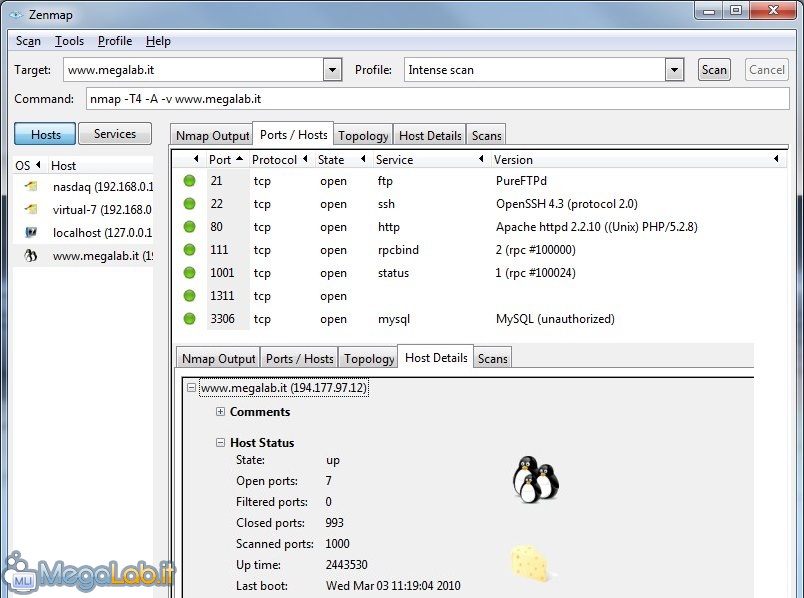Sort ports by the Port column header
The image size is (804, 598).
coord(226,160)
